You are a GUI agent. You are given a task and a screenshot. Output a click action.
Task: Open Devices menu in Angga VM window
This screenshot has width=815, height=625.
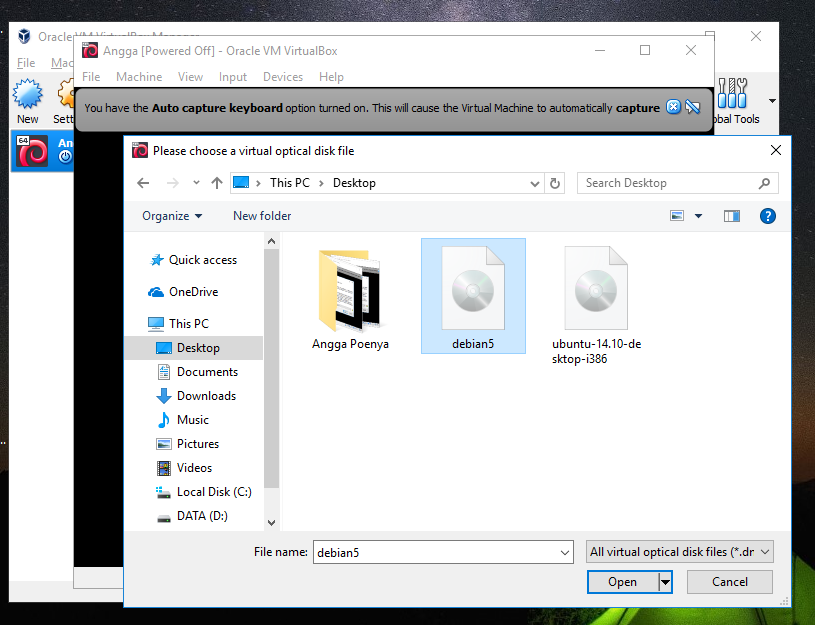click(x=283, y=77)
